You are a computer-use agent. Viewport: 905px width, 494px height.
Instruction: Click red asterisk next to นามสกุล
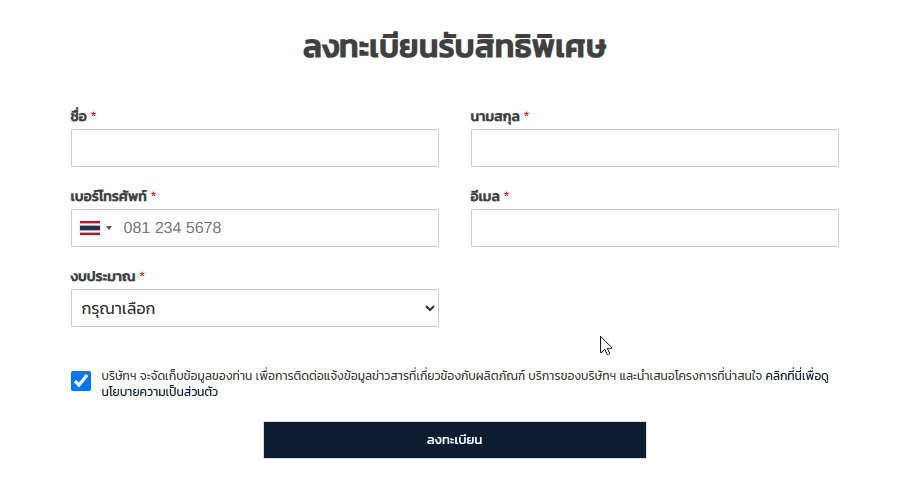pyautogui.click(x=526, y=115)
